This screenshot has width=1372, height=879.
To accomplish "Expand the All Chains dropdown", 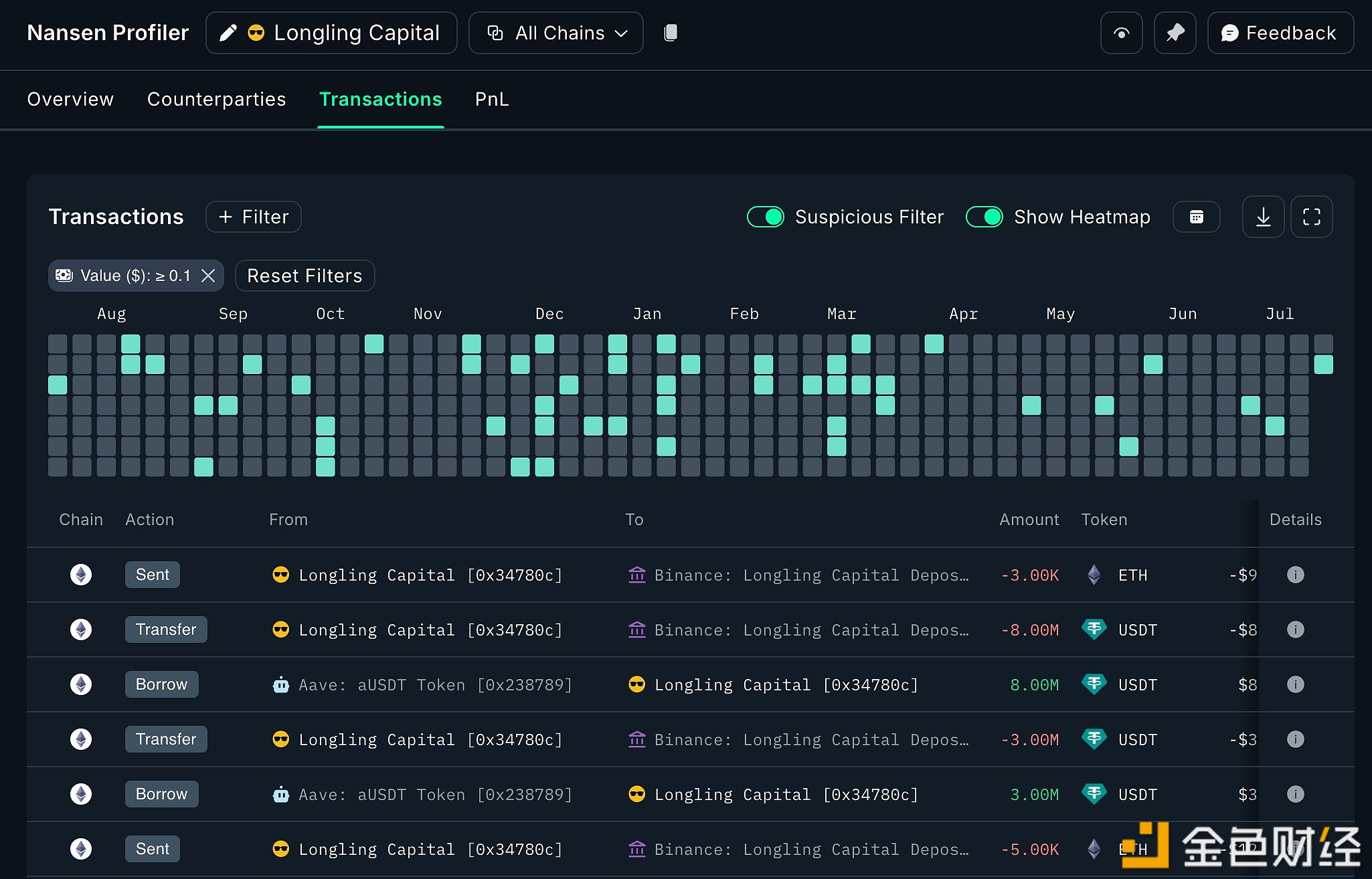I will (555, 33).
